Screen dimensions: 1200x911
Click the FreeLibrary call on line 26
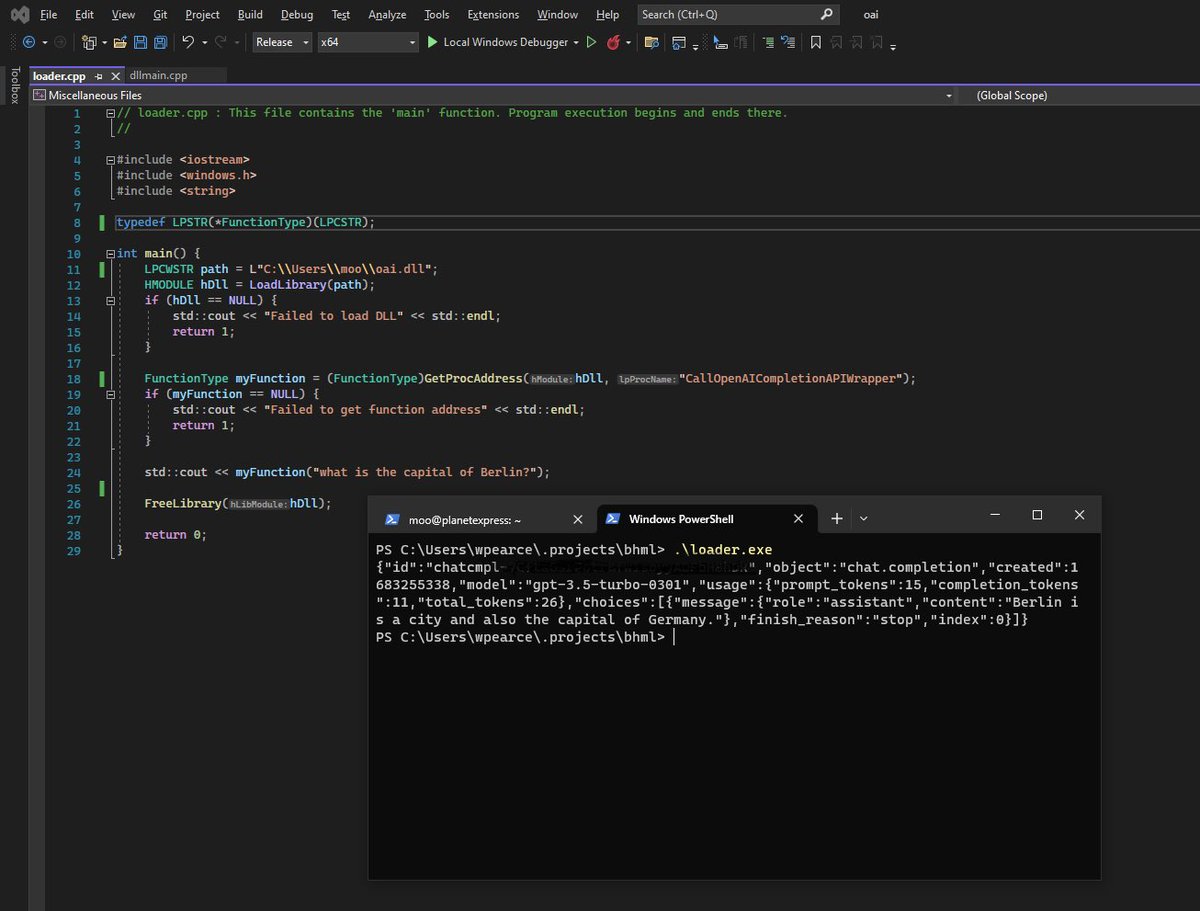point(183,503)
